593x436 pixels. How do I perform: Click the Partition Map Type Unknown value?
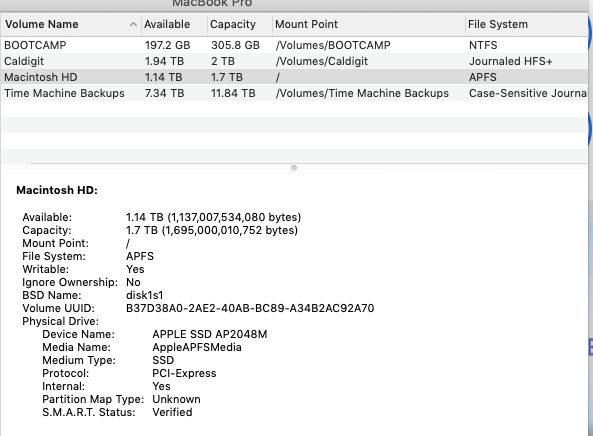pyautogui.click(x=176, y=399)
